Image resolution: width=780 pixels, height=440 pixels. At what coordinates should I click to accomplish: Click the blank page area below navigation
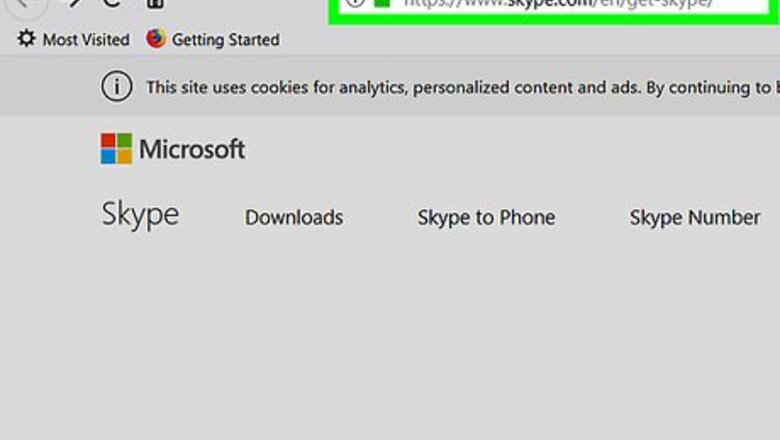400,340
